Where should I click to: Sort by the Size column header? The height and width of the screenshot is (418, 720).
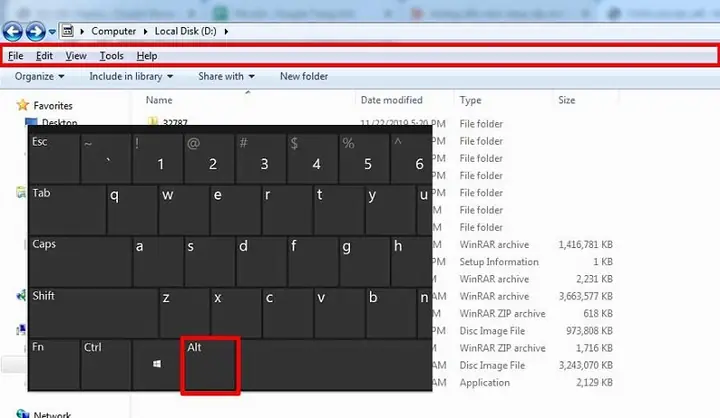[x=566, y=100]
